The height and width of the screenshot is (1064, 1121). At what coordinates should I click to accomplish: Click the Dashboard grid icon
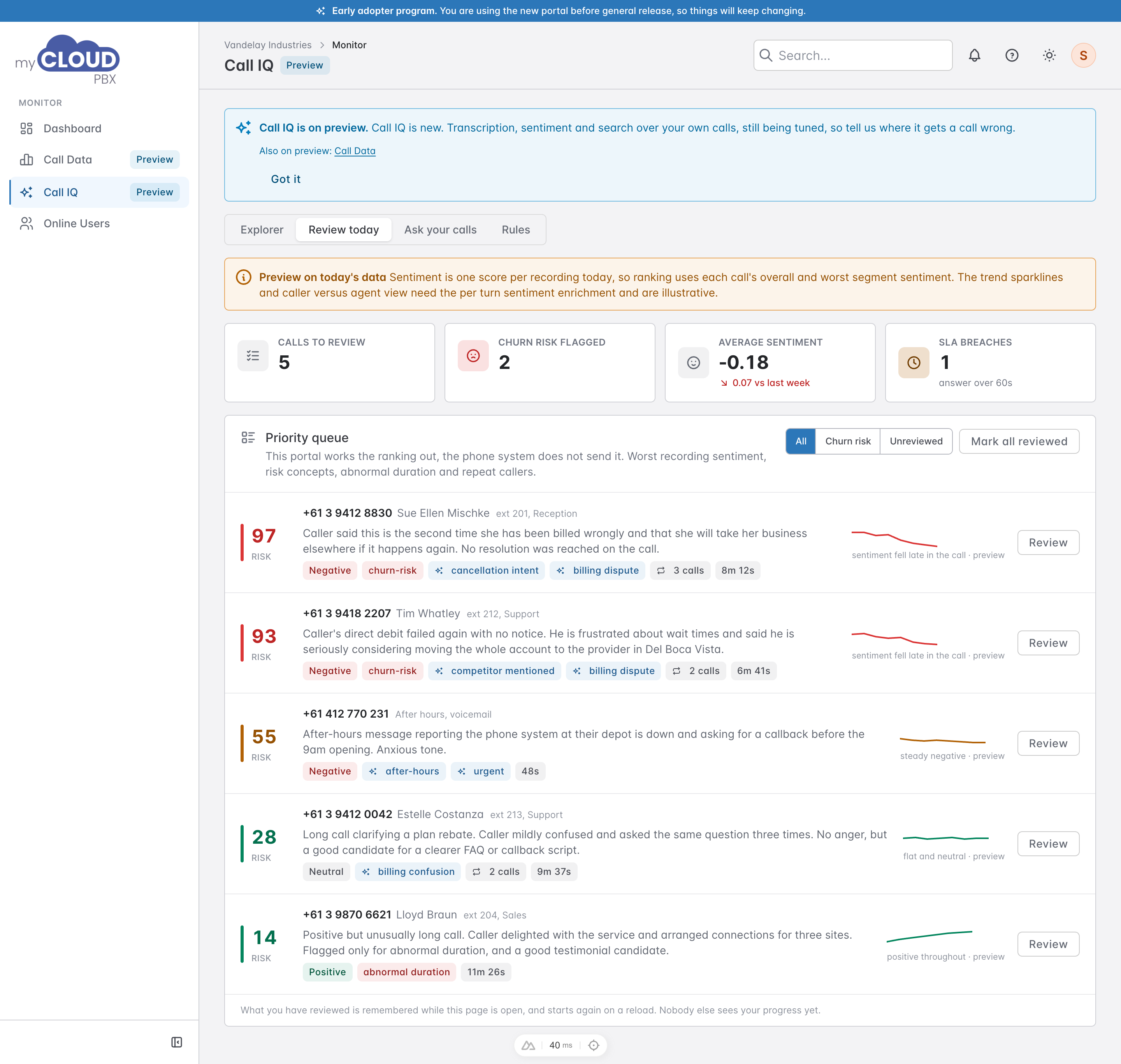coord(26,129)
